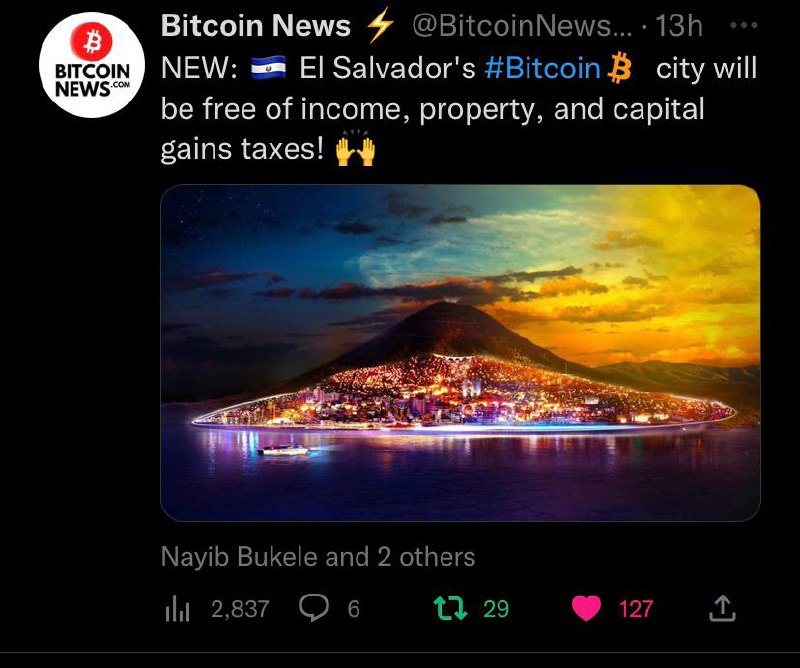Unlike the tweet via pink heart
Screen dimensions: 800x668
(x=586, y=608)
